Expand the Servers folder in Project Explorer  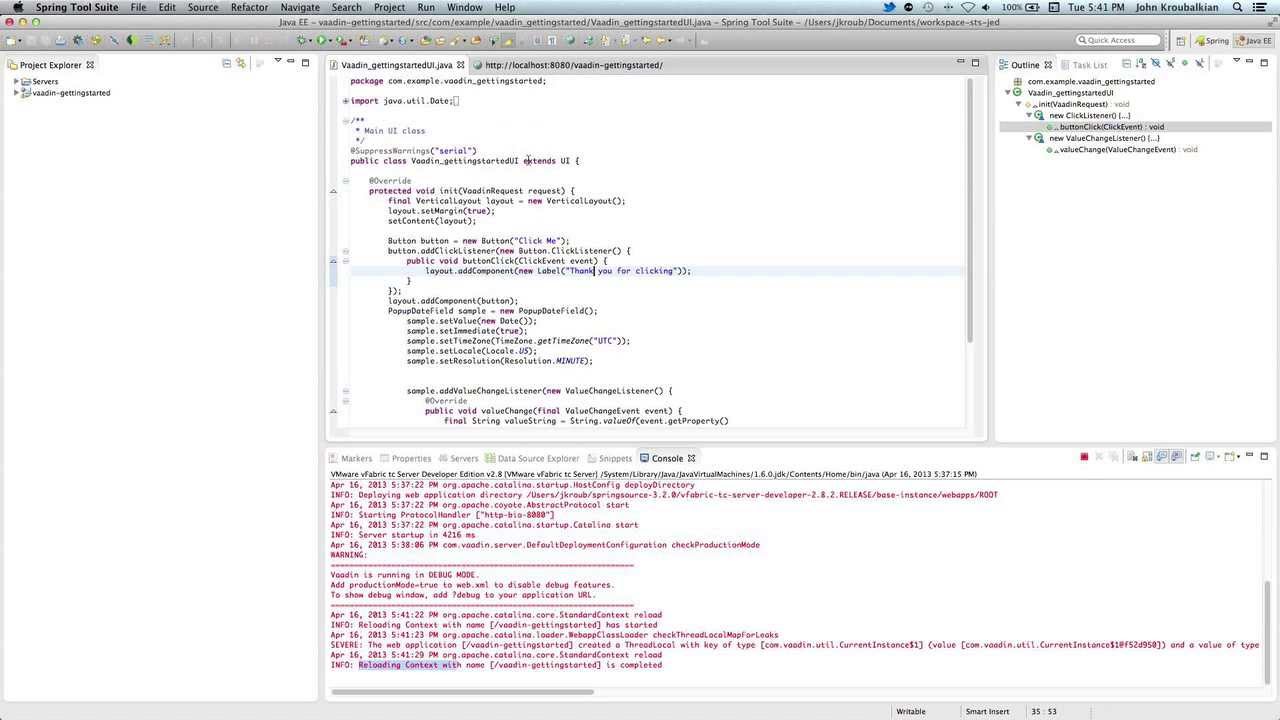(16, 82)
